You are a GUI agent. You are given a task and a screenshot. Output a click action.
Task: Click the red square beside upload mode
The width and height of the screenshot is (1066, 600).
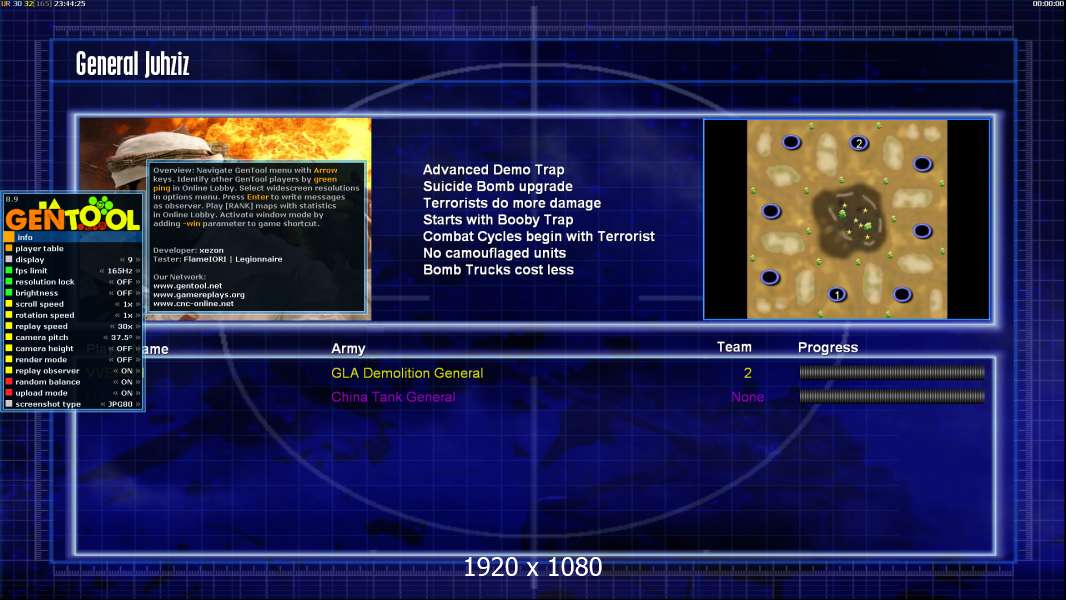pyautogui.click(x=9, y=393)
